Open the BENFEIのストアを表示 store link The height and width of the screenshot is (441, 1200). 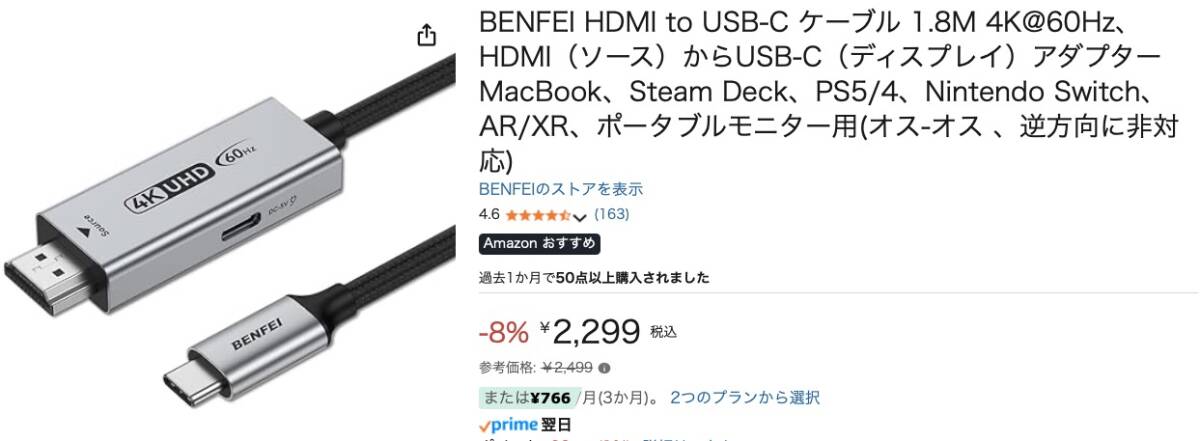tap(561, 189)
